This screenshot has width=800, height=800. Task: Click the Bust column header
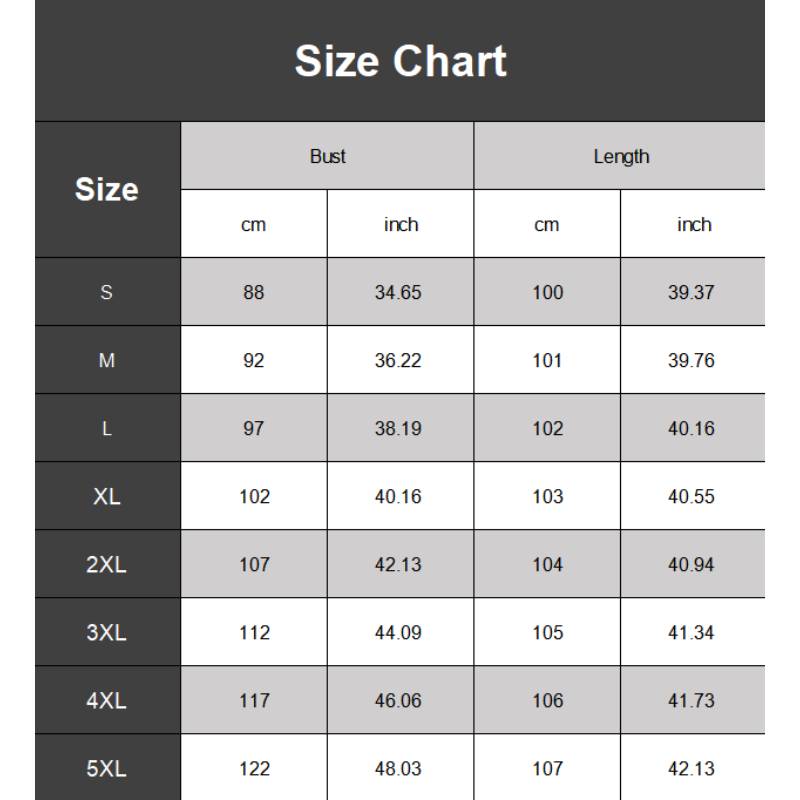[x=327, y=156]
